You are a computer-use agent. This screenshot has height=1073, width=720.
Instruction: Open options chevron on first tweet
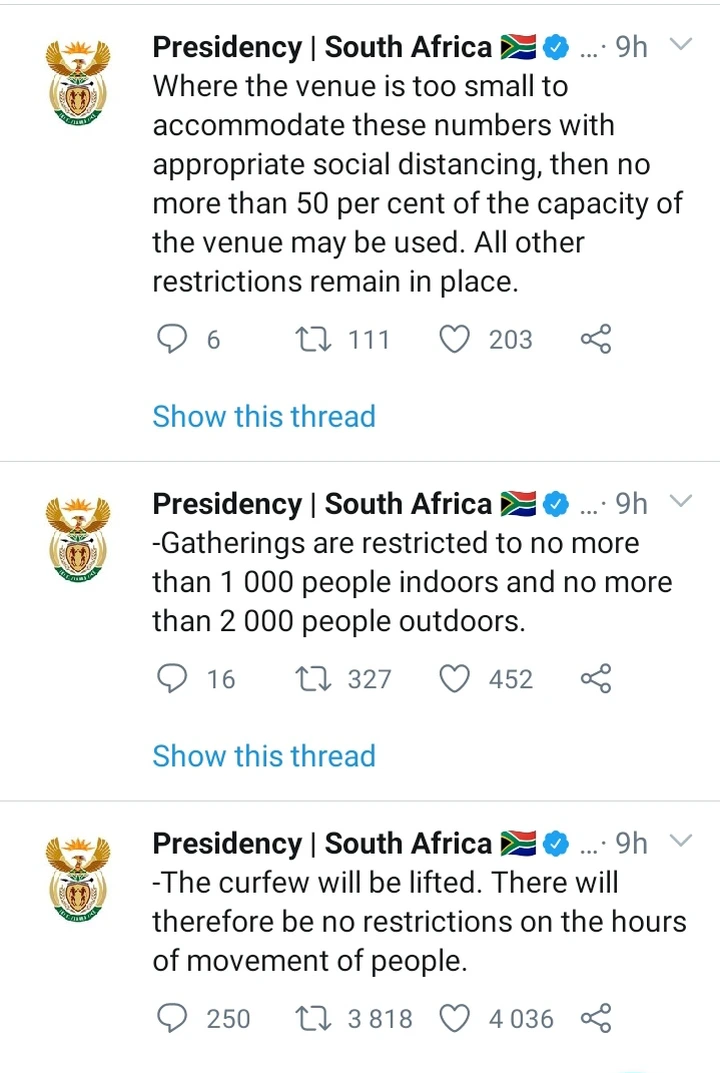(681, 45)
